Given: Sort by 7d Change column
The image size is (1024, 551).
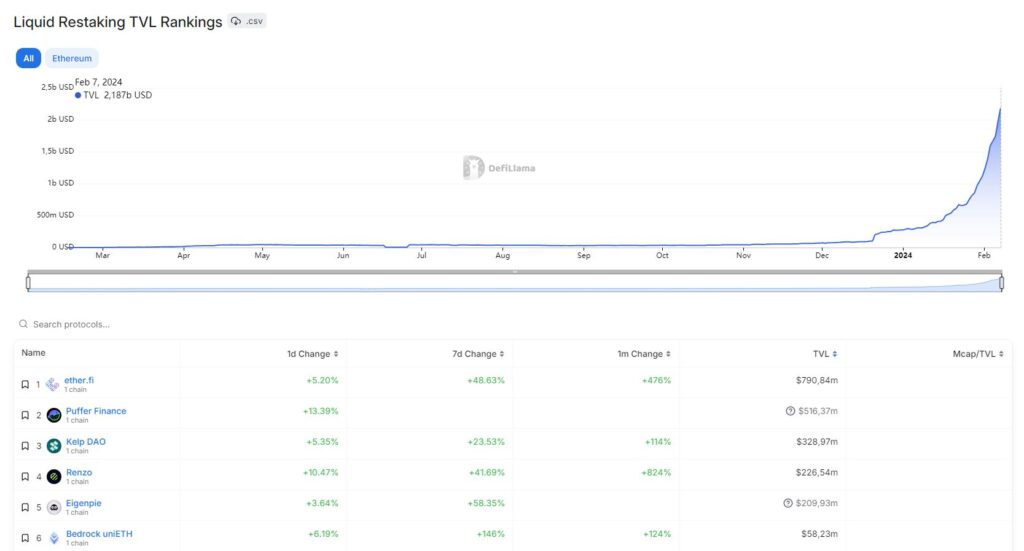Looking at the screenshot, I should (478, 354).
